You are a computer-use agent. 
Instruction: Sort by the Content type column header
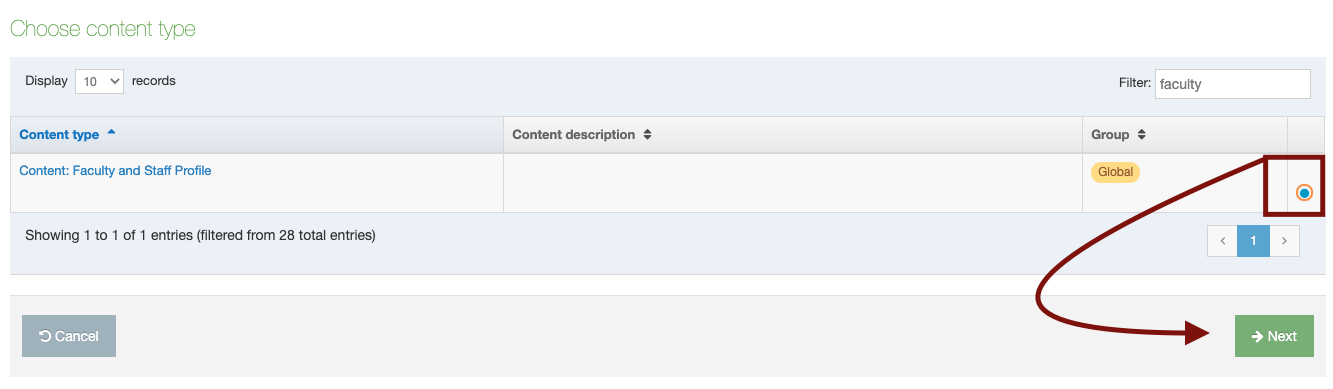pos(59,135)
